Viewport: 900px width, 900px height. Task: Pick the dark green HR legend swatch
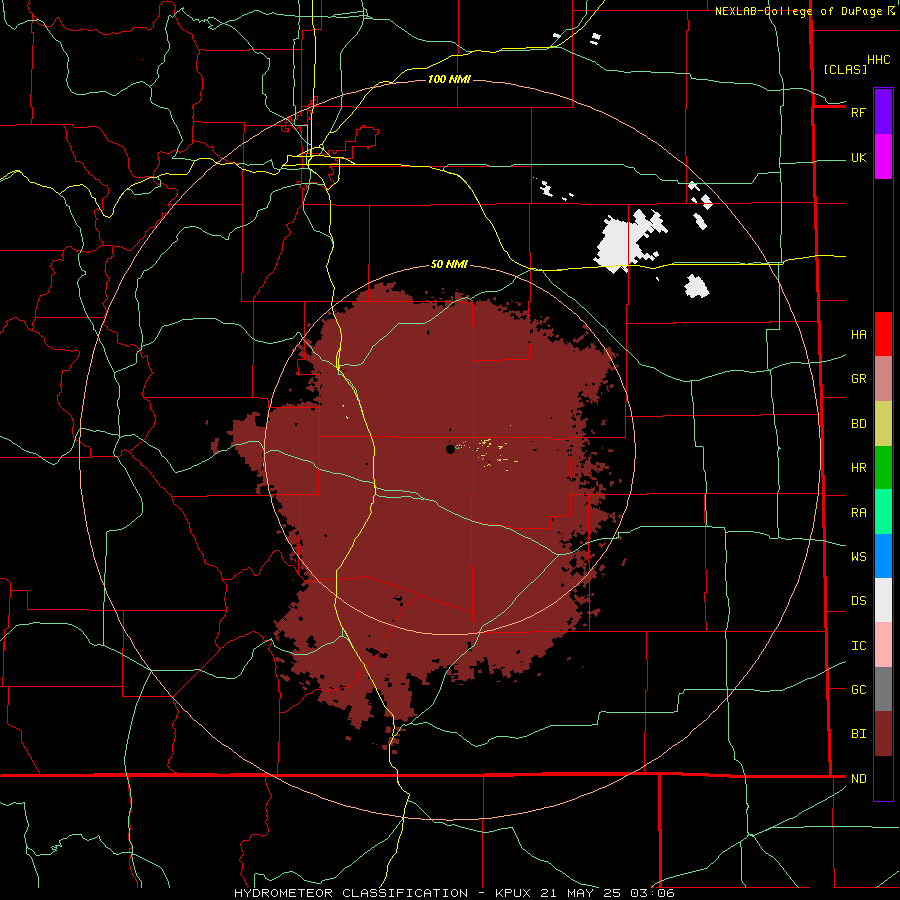click(883, 468)
